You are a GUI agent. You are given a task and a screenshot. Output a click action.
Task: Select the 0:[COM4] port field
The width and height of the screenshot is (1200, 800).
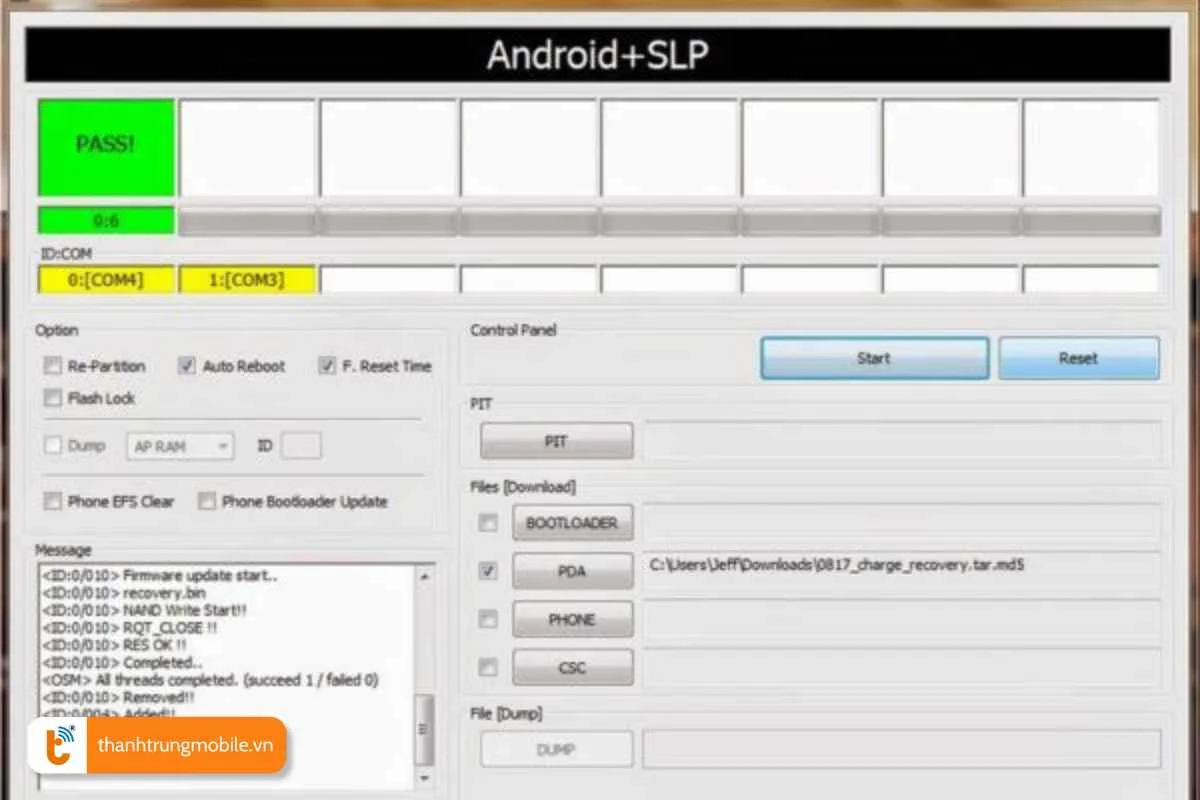click(106, 280)
